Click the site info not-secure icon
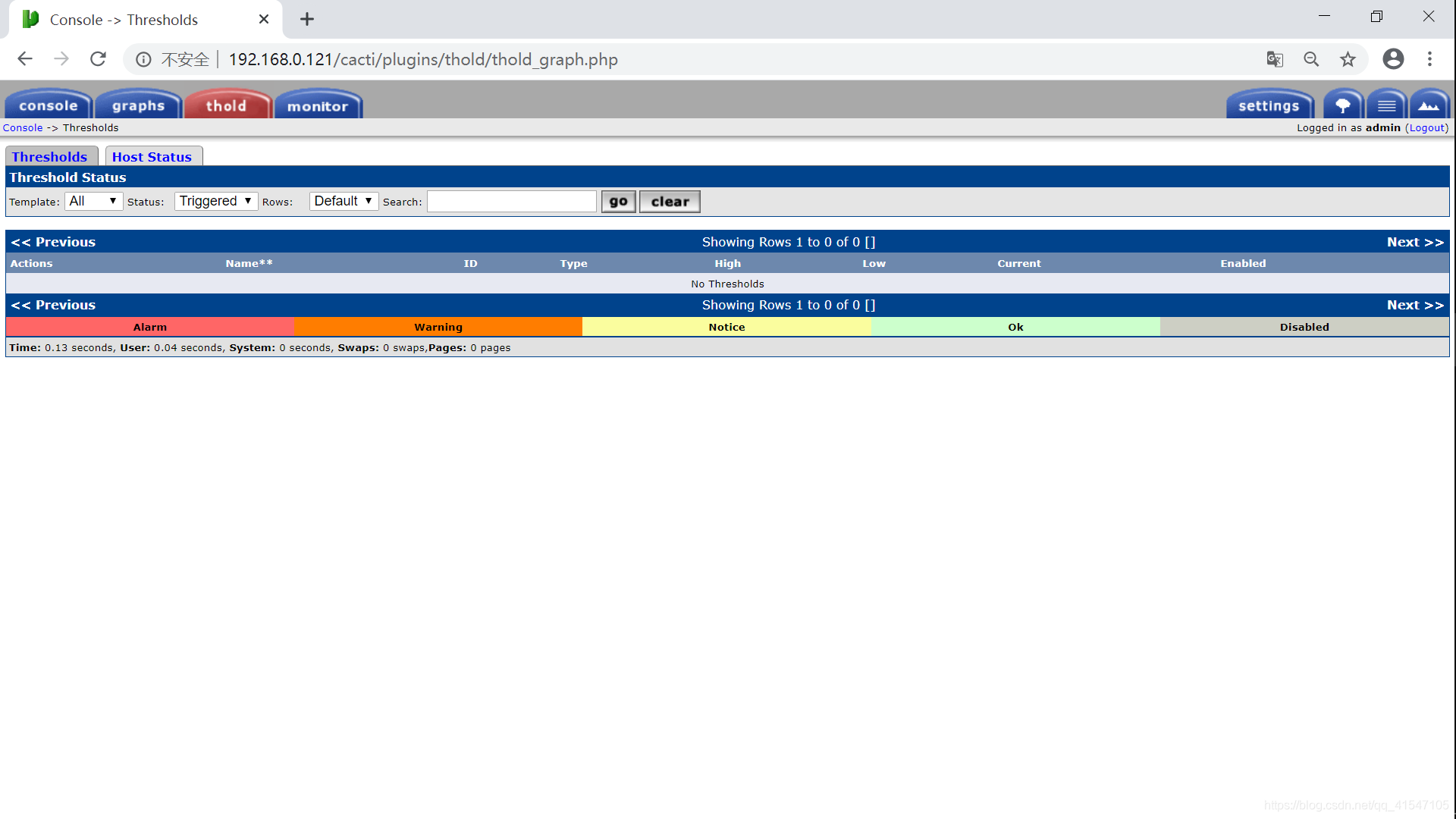Image resolution: width=1456 pixels, height=819 pixels. (x=143, y=59)
